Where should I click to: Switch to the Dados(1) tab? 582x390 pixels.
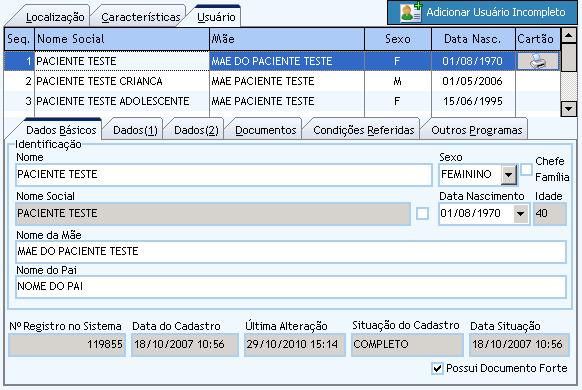pos(135,130)
